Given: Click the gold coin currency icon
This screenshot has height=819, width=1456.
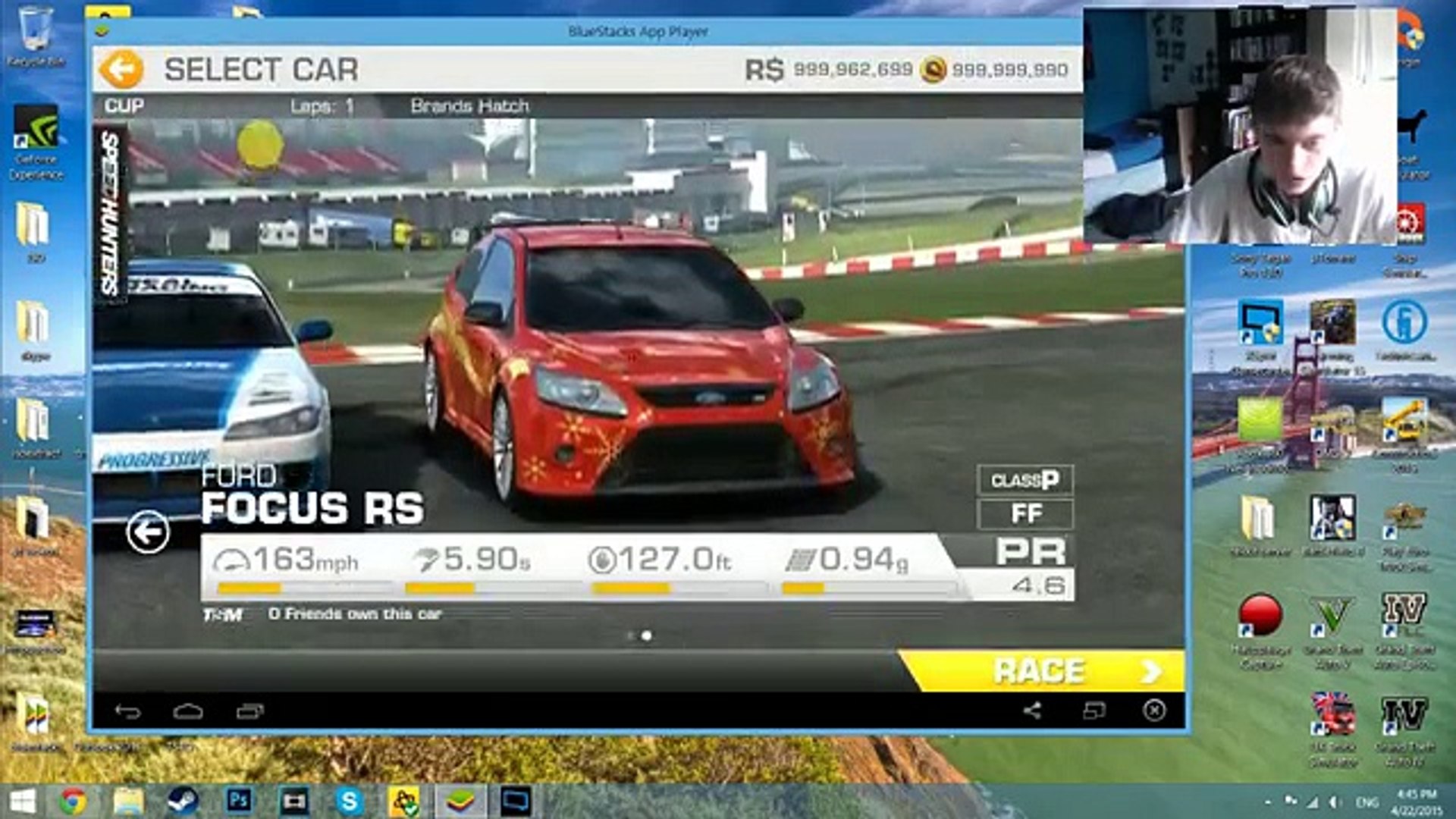Looking at the screenshot, I should pyautogui.click(x=934, y=70).
